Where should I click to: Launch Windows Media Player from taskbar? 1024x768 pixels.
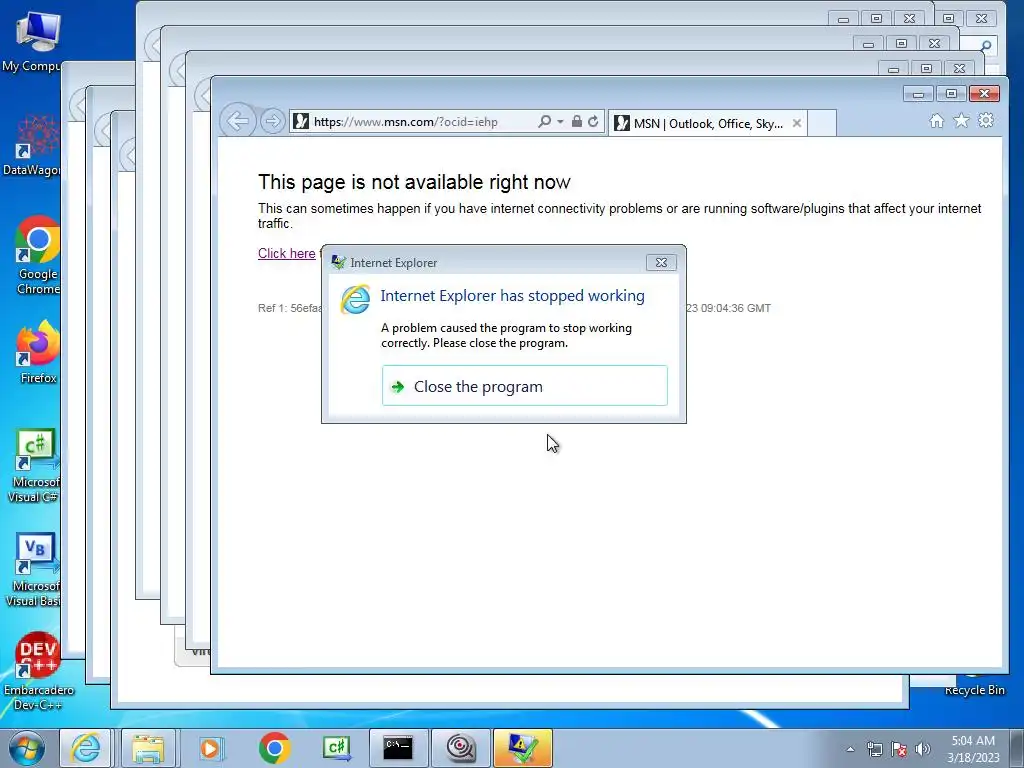coord(211,748)
